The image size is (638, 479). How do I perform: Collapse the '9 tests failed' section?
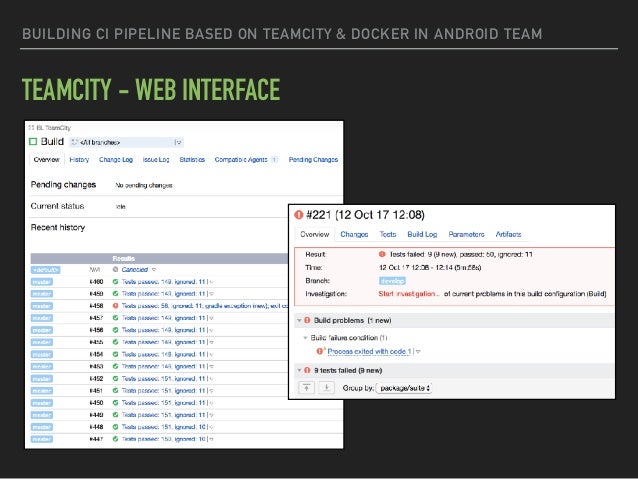[299, 370]
